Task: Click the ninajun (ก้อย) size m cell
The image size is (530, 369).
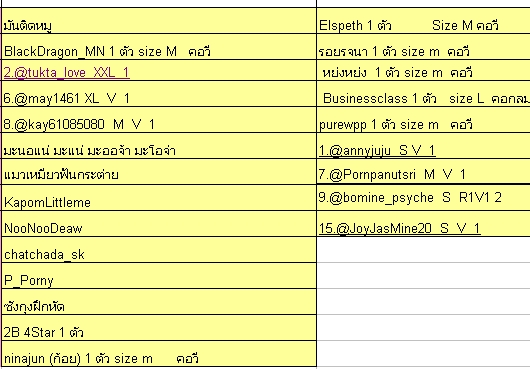Action: click(x=159, y=354)
